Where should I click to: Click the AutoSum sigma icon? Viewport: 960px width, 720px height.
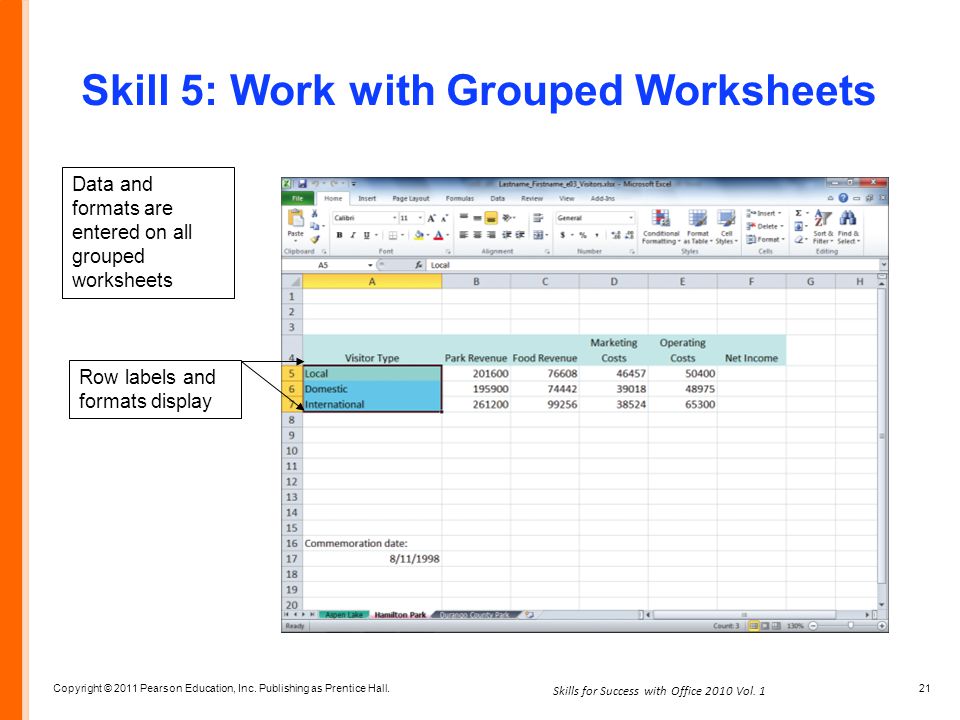click(x=798, y=213)
